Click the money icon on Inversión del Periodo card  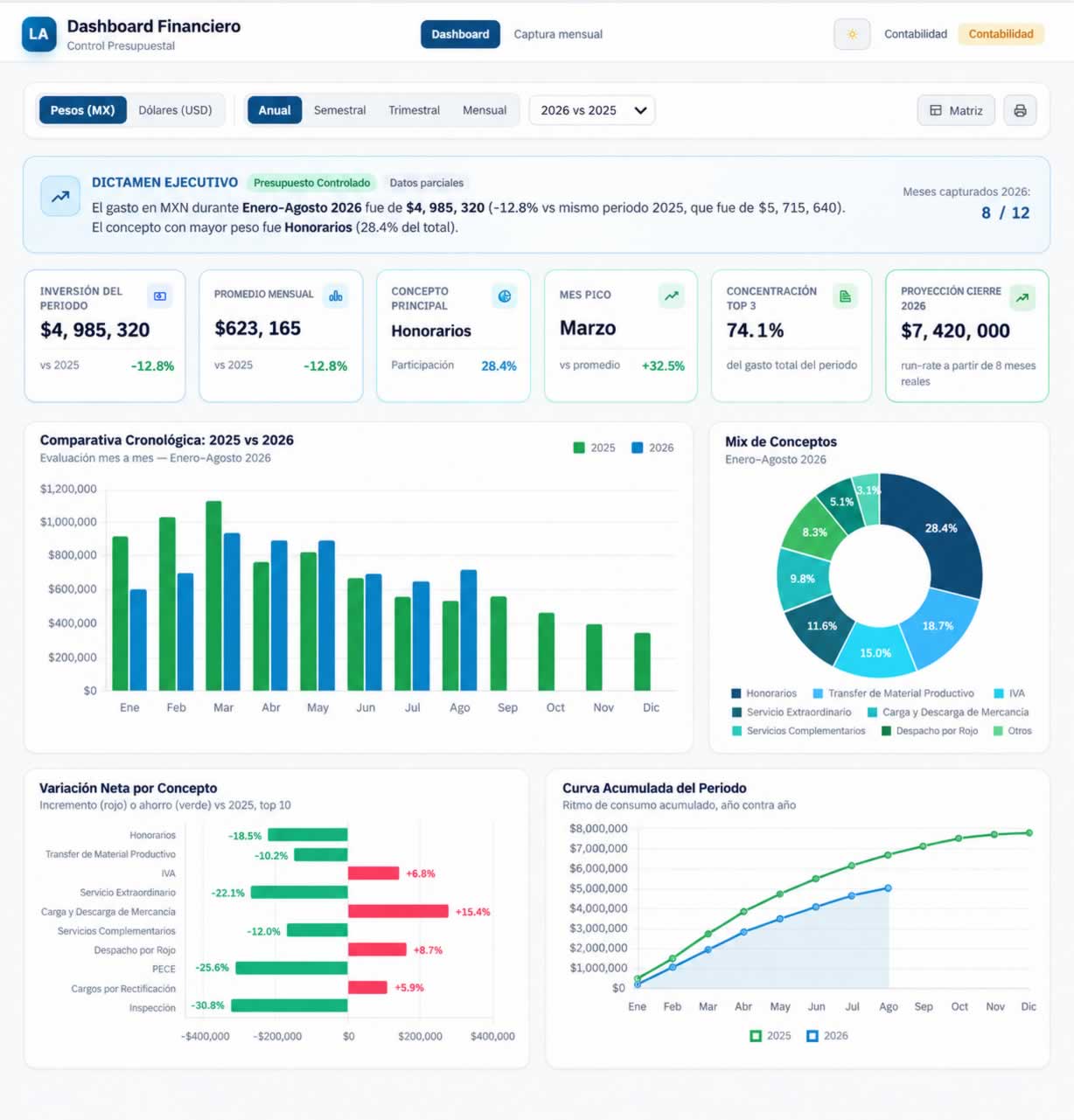pyautogui.click(x=160, y=296)
